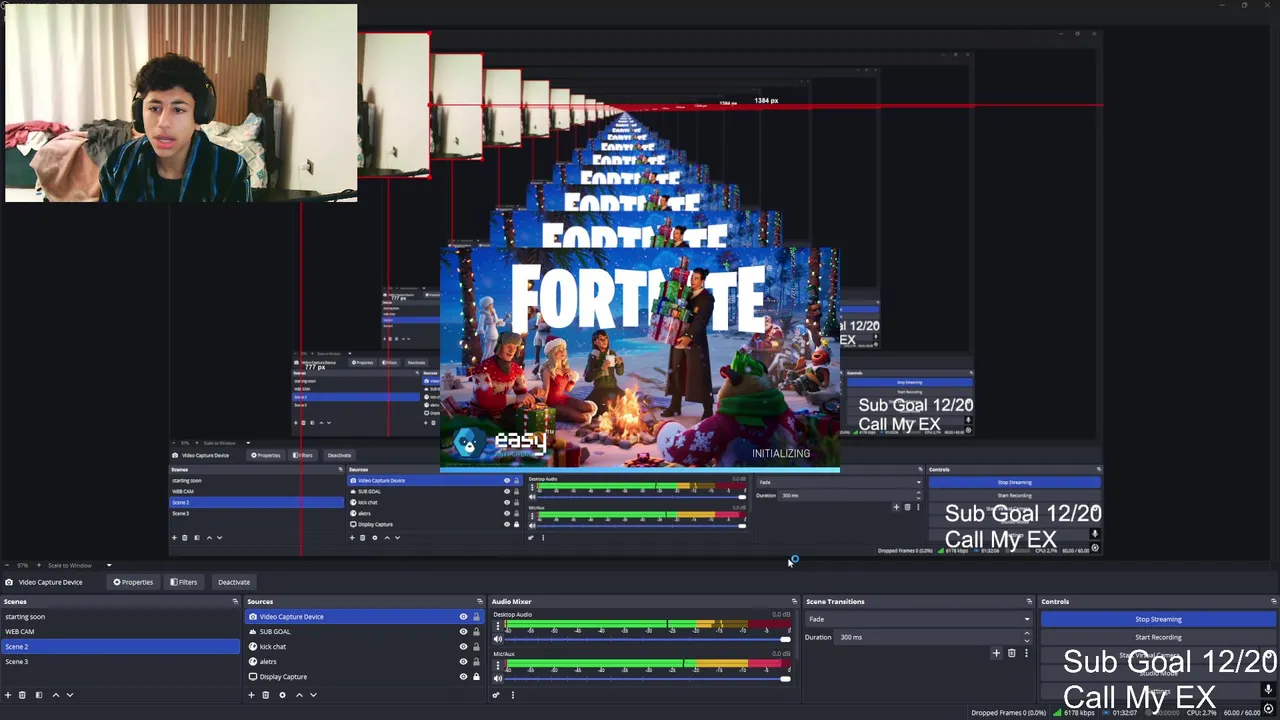Open advanced audio properties gears icon

tap(496, 695)
